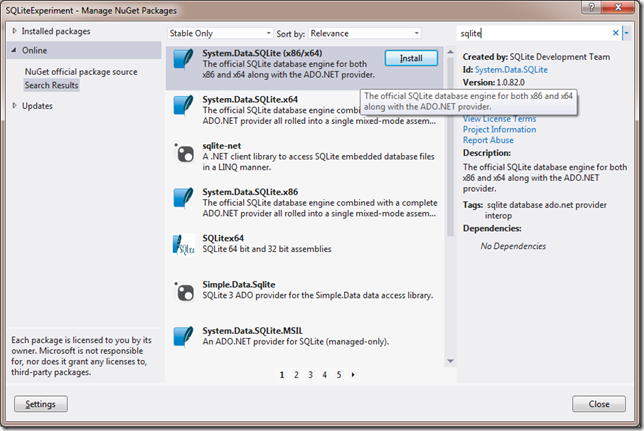The image size is (644, 431).
Task: Select the System.Data.SQLite.MSIL package title
Action: point(253,331)
